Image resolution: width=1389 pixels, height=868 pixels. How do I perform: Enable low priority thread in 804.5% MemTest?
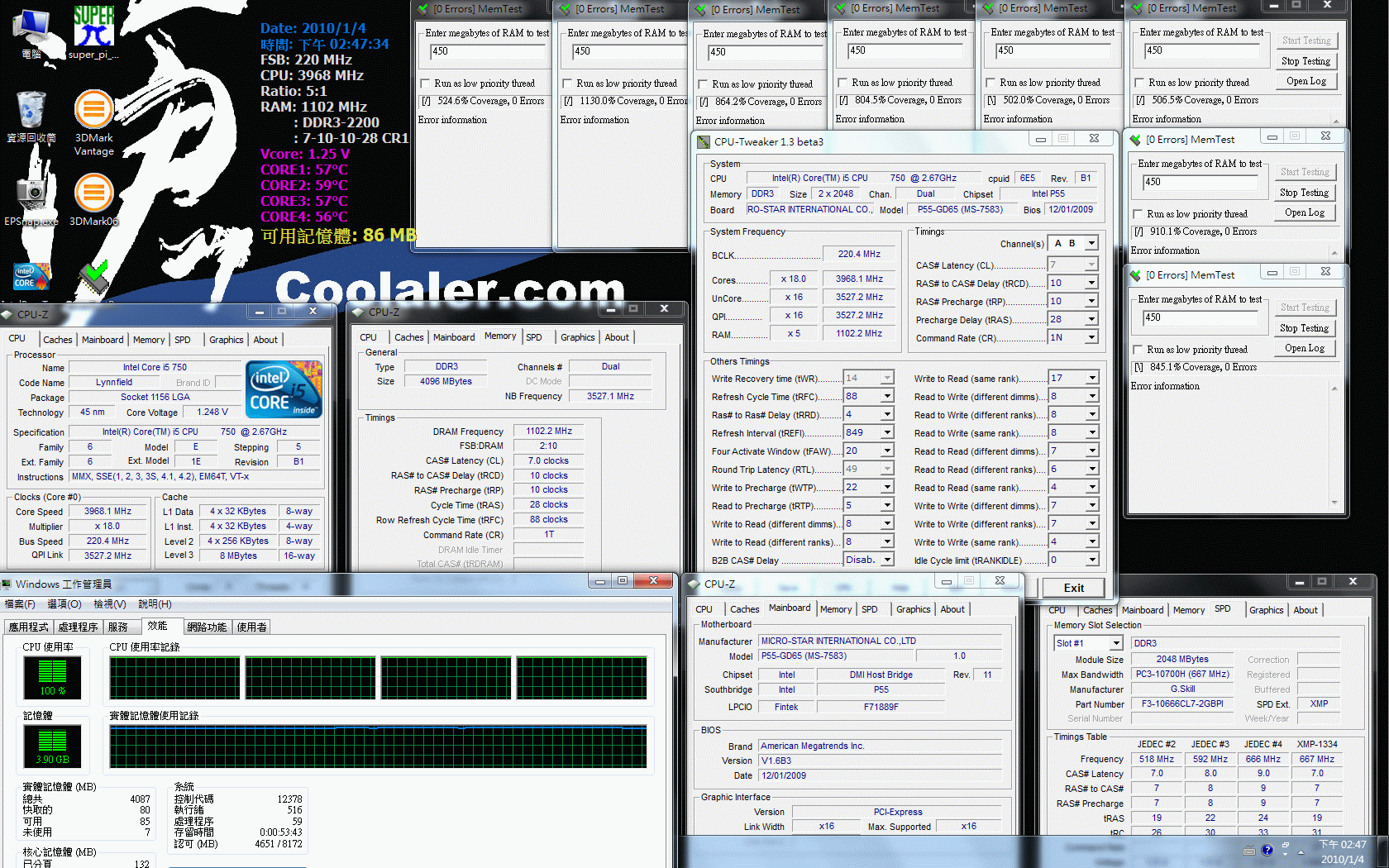(842, 83)
